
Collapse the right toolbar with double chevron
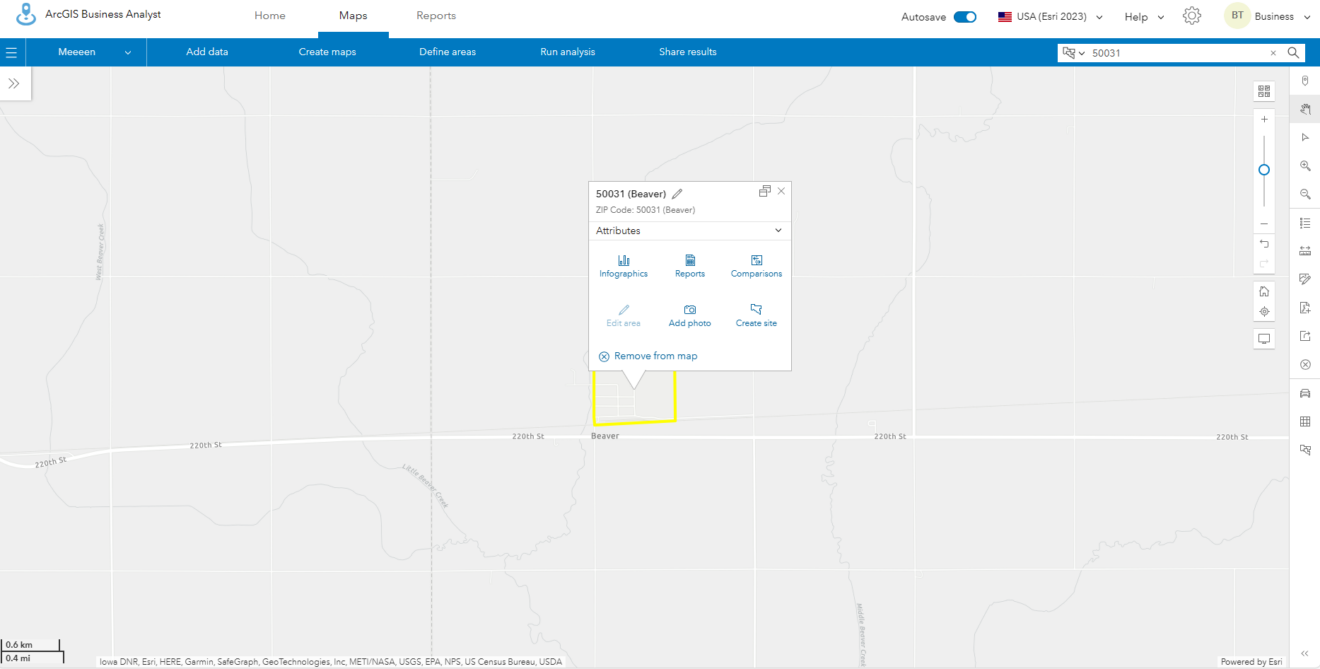point(1305,653)
